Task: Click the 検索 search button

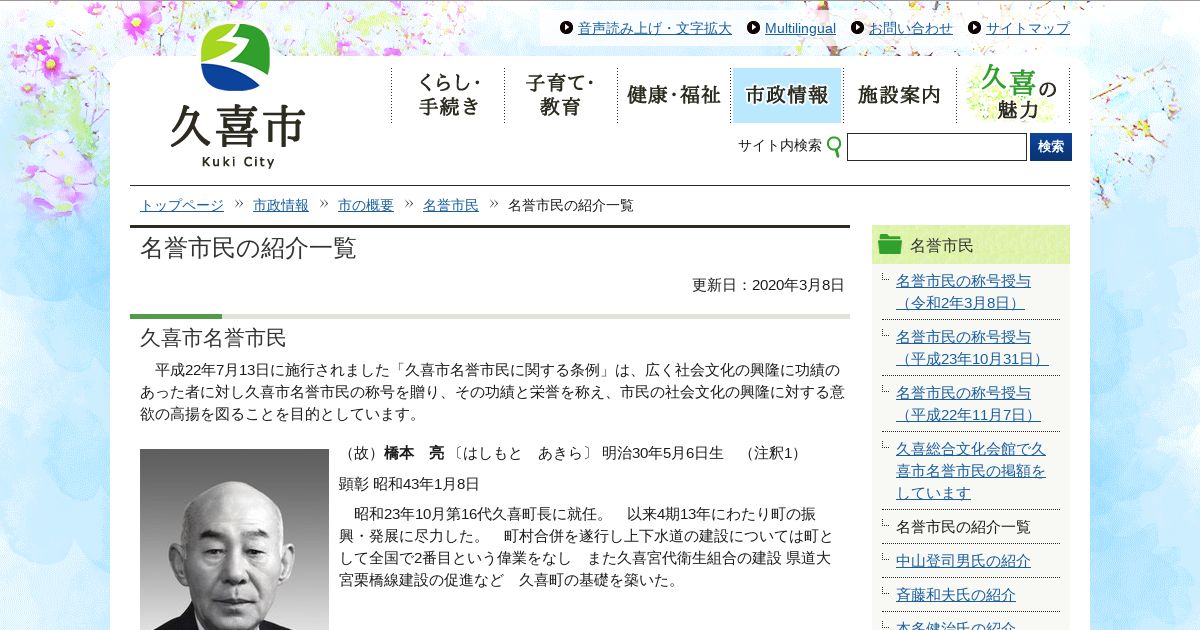Action: point(1051,147)
